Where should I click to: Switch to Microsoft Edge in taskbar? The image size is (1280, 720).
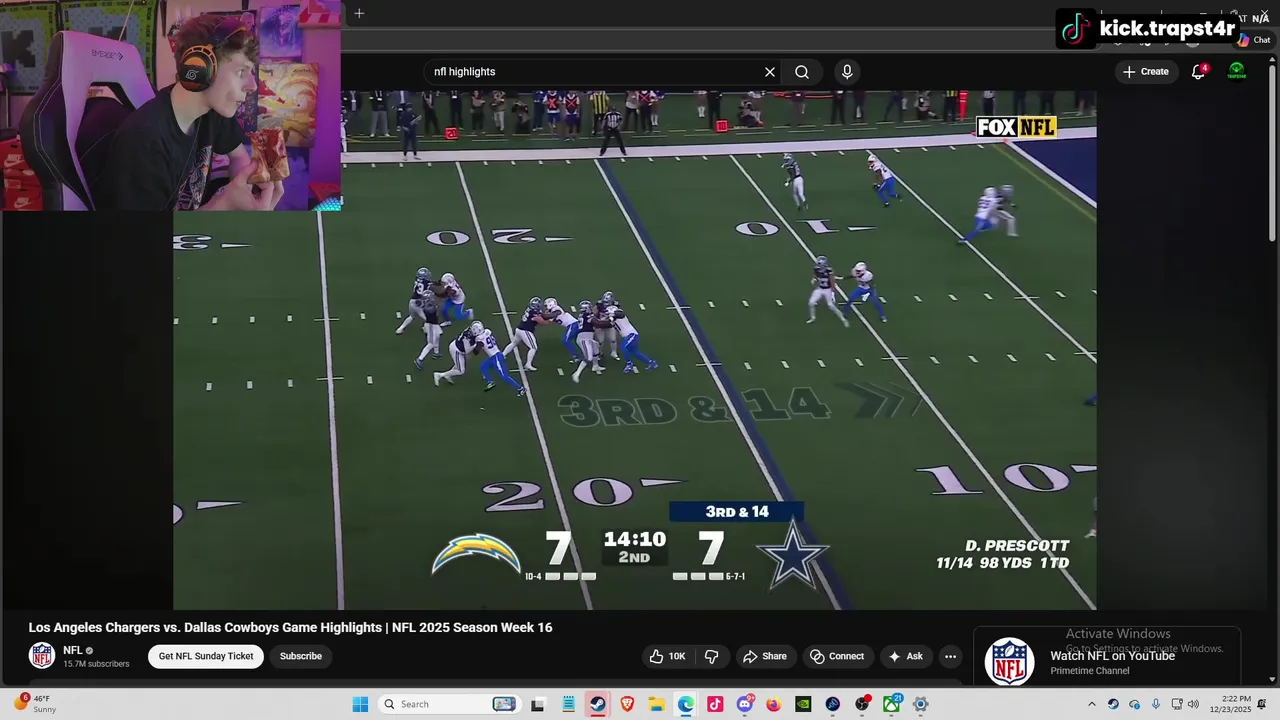pyautogui.click(x=685, y=704)
